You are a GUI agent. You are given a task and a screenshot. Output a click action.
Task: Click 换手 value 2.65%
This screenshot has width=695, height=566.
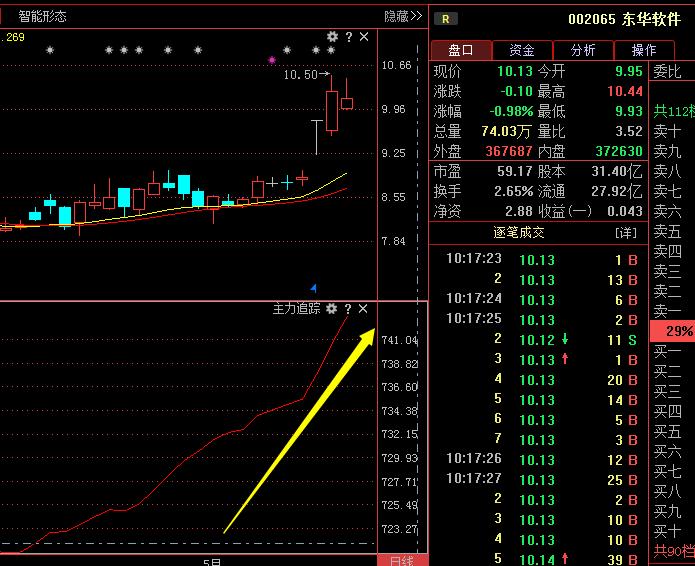[513, 191]
